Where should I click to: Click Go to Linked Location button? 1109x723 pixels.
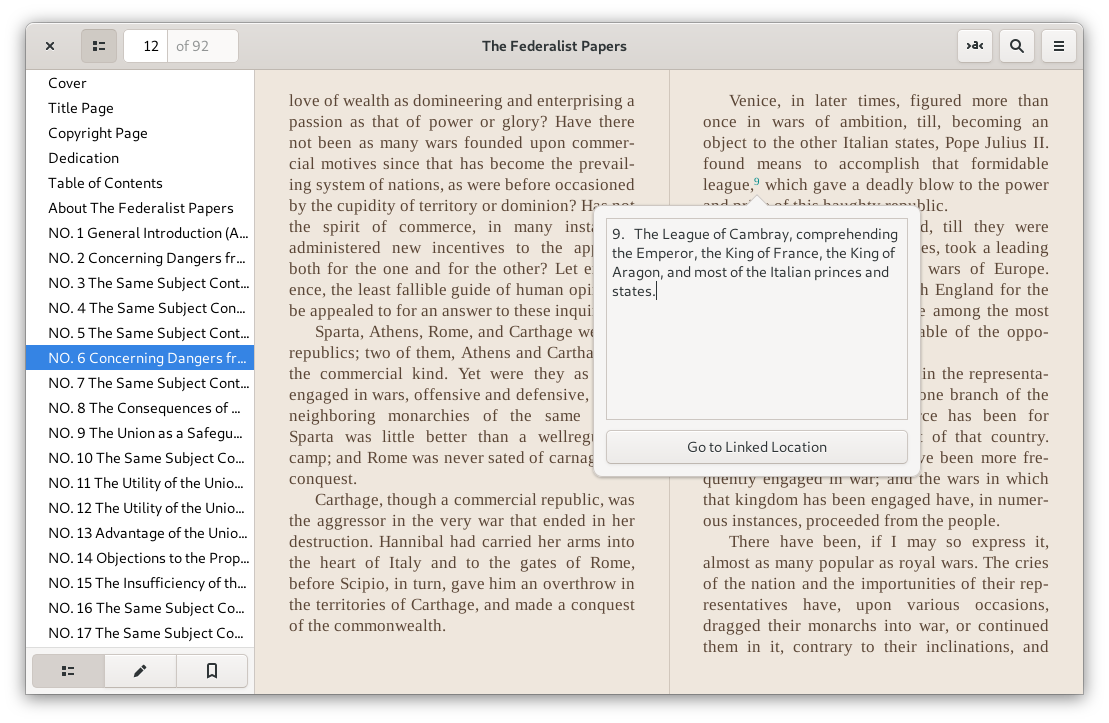tap(756, 447)
